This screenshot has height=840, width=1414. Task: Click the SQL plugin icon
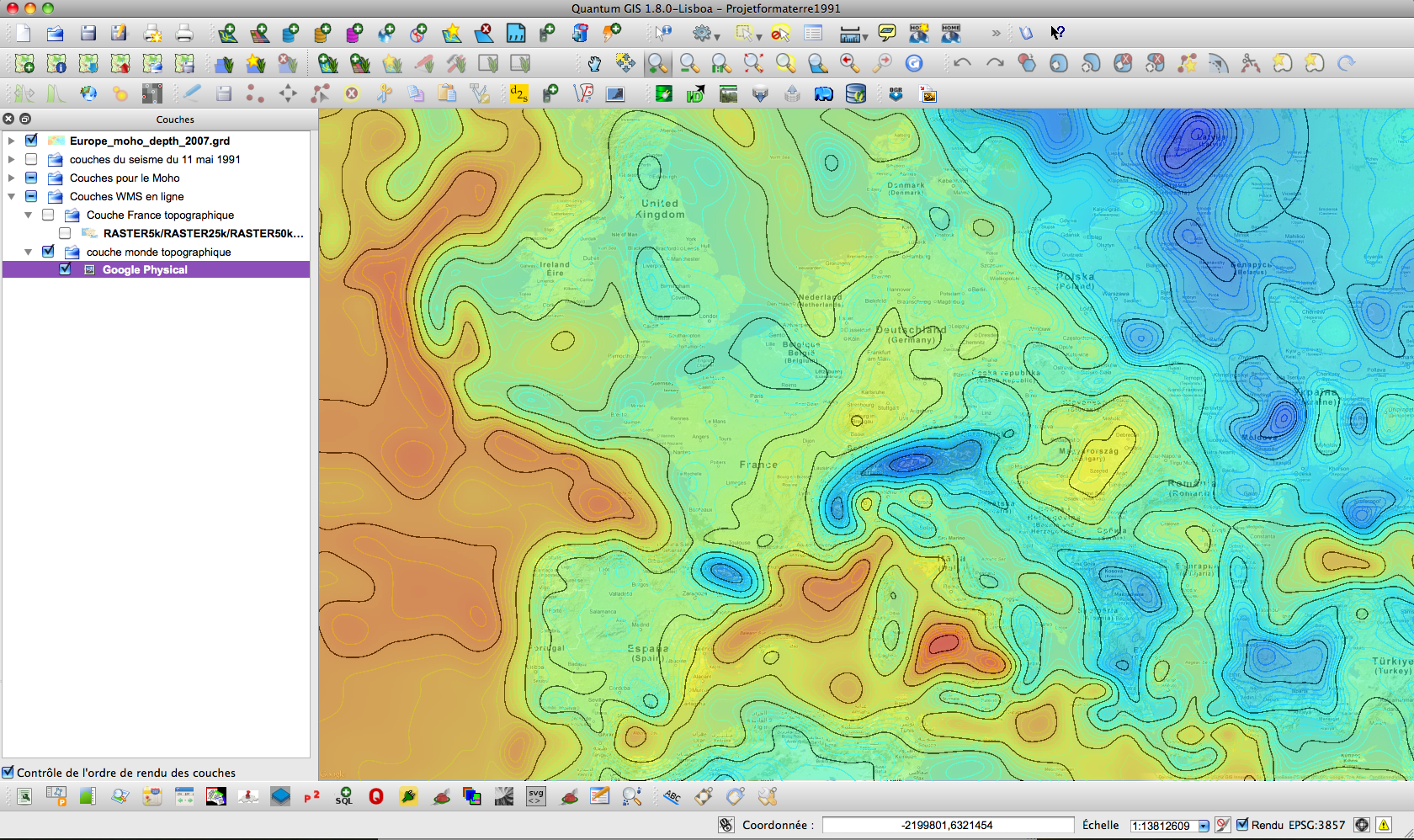343,796
